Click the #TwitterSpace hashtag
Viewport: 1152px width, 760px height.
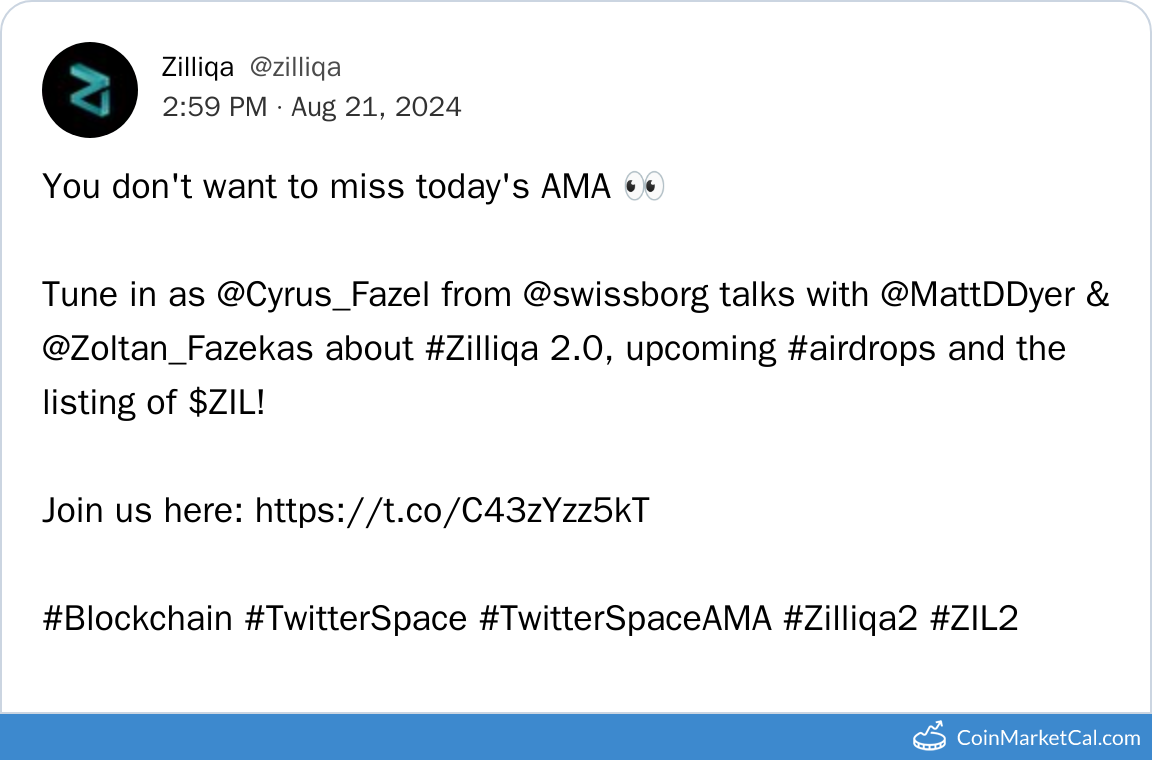(x=356, y=619)
